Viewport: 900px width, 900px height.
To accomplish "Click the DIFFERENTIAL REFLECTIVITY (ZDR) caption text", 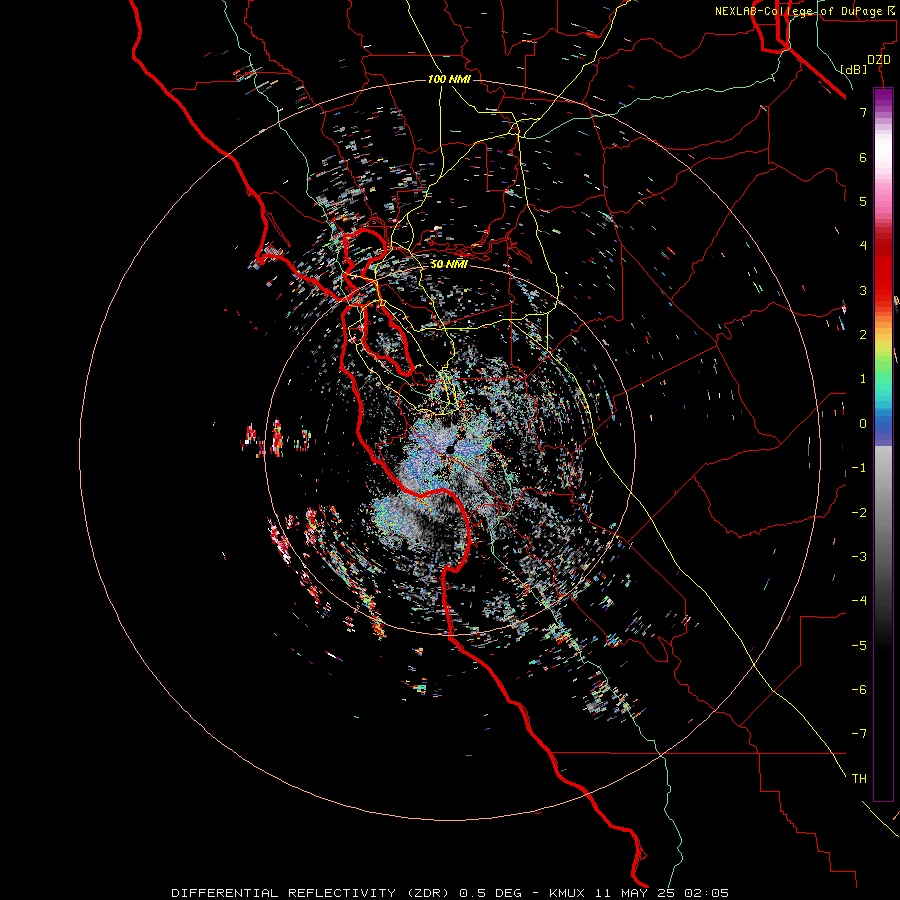I will [312, 893].
